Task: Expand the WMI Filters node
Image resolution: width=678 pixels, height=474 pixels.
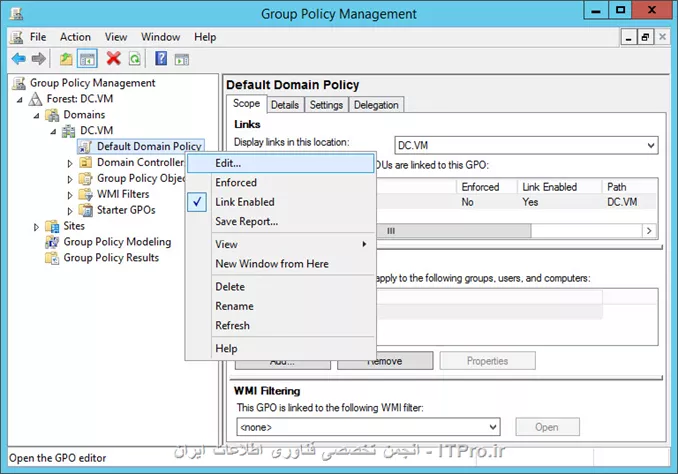Action: (x=70, y=195)
